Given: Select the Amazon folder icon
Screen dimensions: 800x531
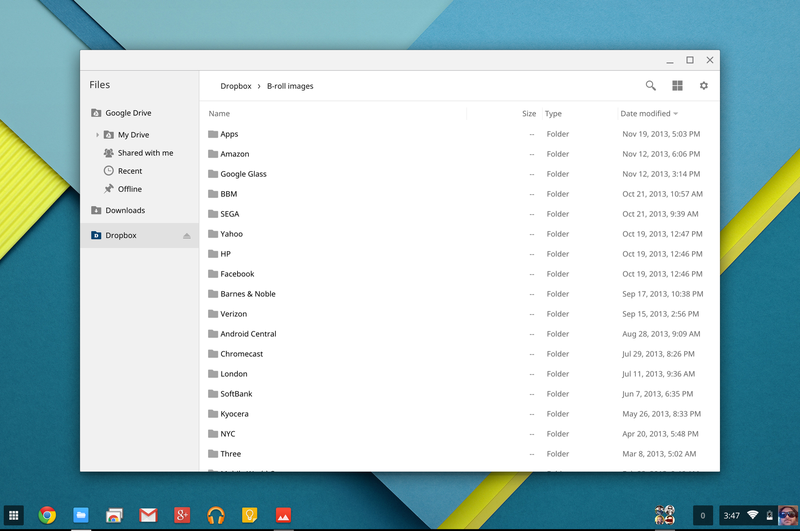Looking at the screenshot, I should coord(213,154).
